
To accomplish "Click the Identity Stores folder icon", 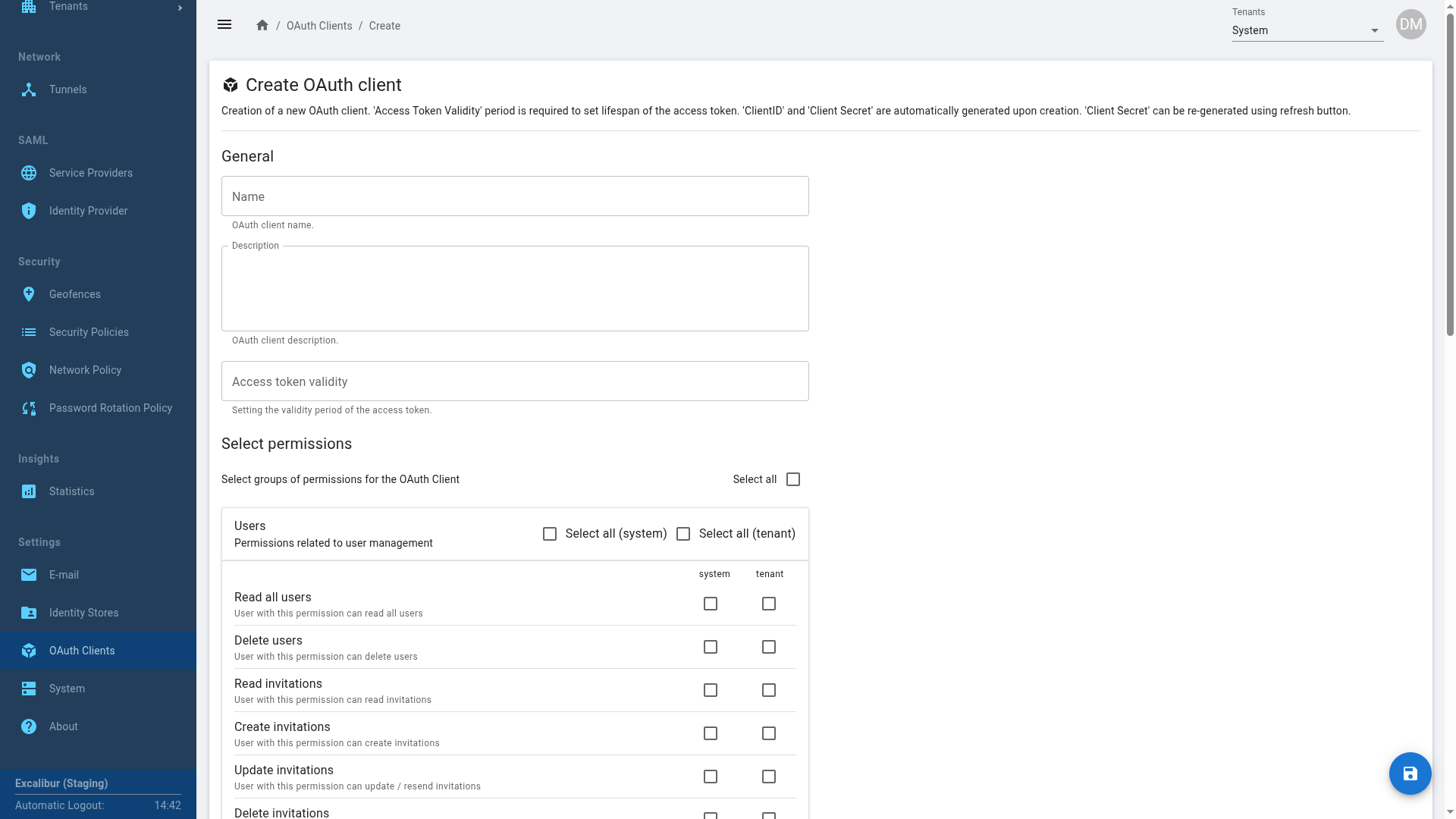I will pos(29,613).
